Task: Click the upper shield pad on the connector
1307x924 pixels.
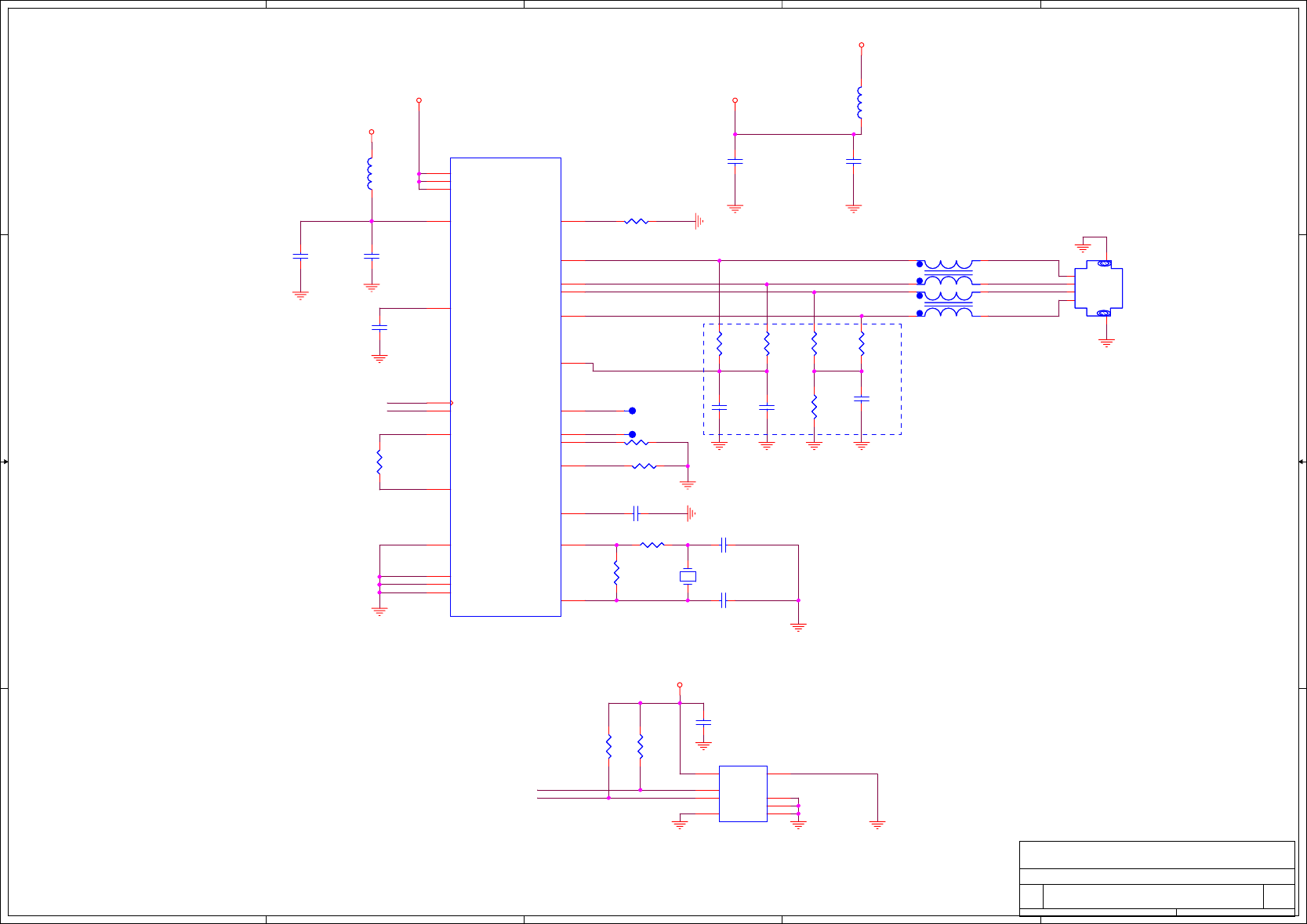Action: [1103, 263]
